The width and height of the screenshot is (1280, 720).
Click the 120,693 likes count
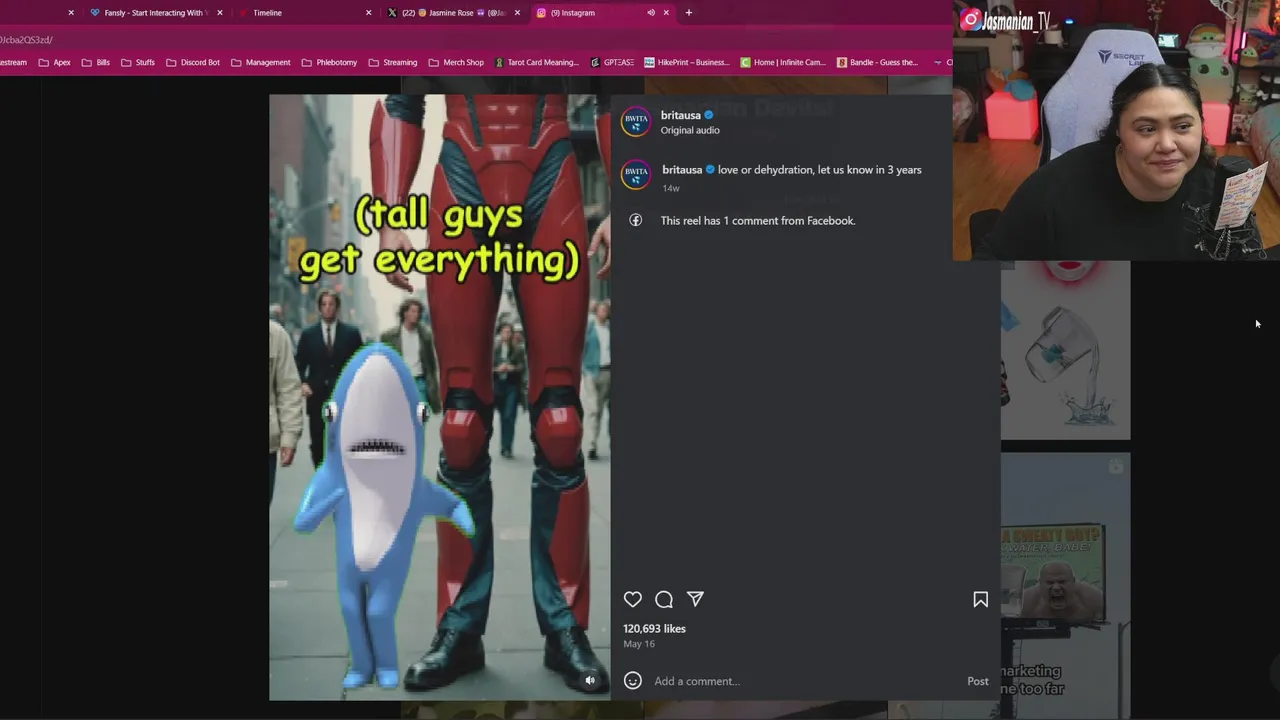(654, 629)
